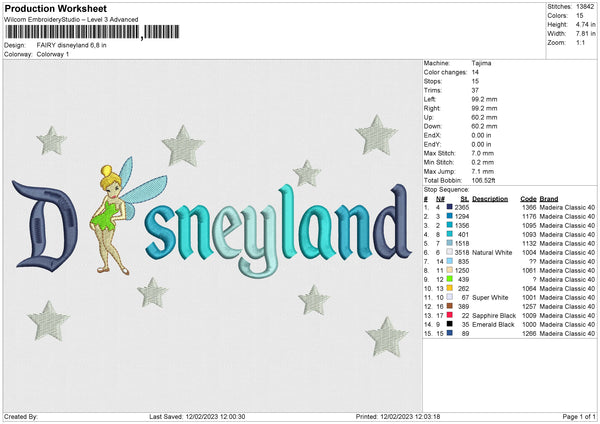Click the Colorway 1 value

pyautogui.click(x=53, y=54)
